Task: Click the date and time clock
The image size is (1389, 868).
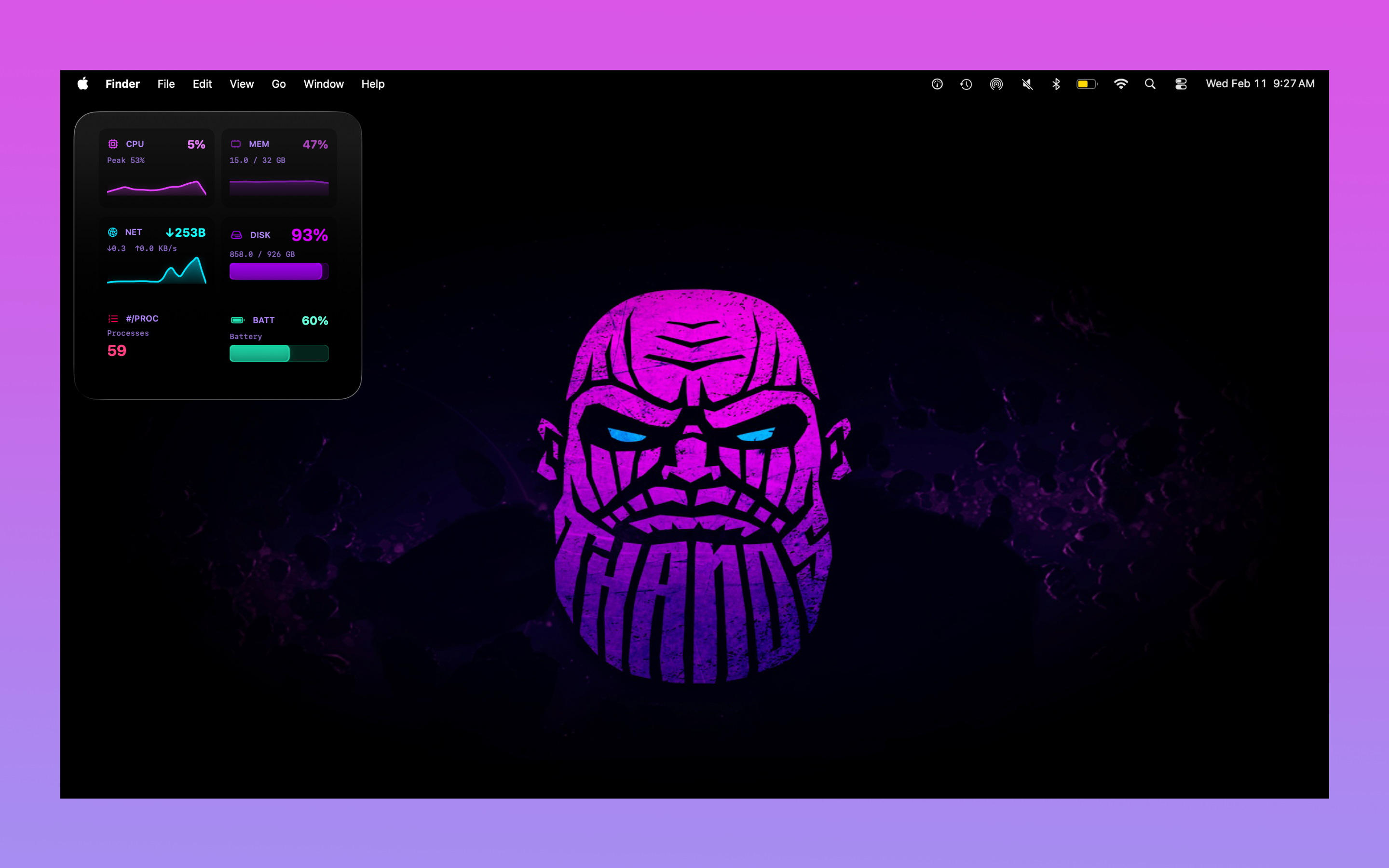Action: click(1260, 84)
